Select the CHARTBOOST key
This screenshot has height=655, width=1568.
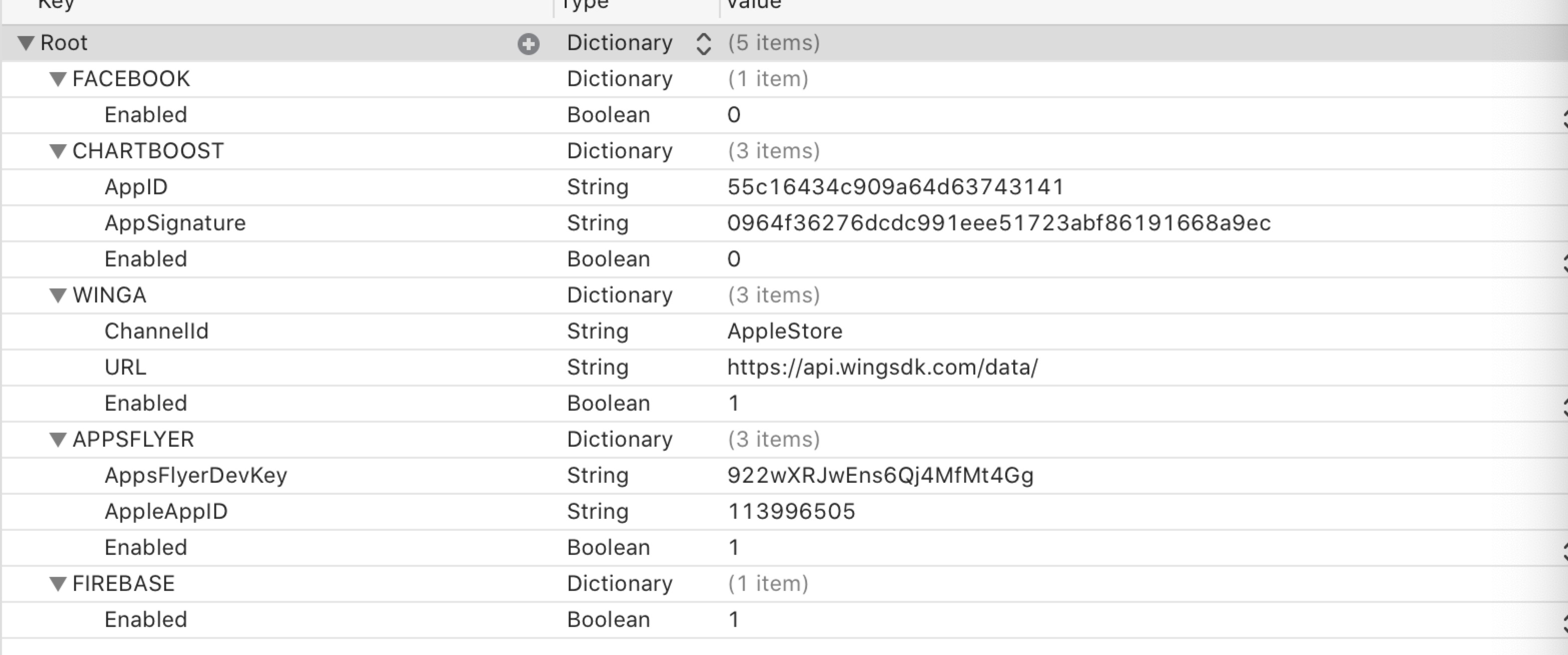point(148,151)
